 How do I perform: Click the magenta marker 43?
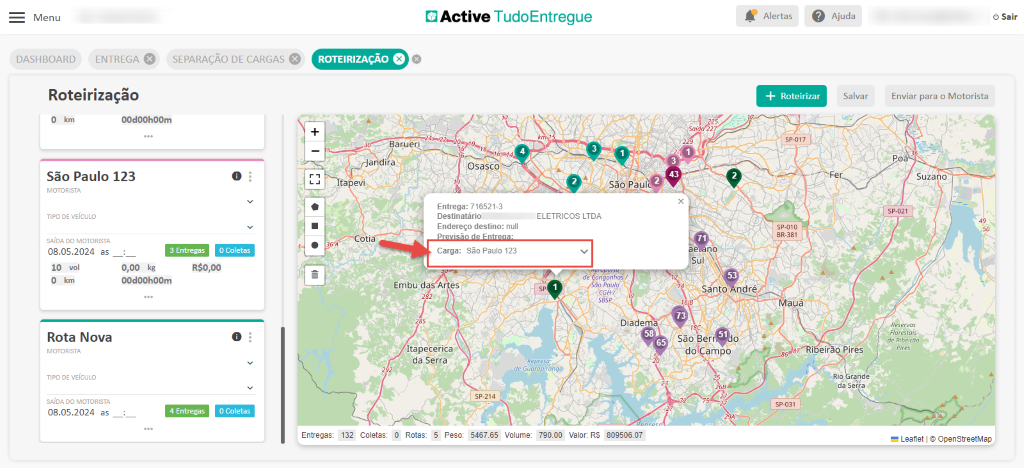pyautogui.click(x=673, y=176)
